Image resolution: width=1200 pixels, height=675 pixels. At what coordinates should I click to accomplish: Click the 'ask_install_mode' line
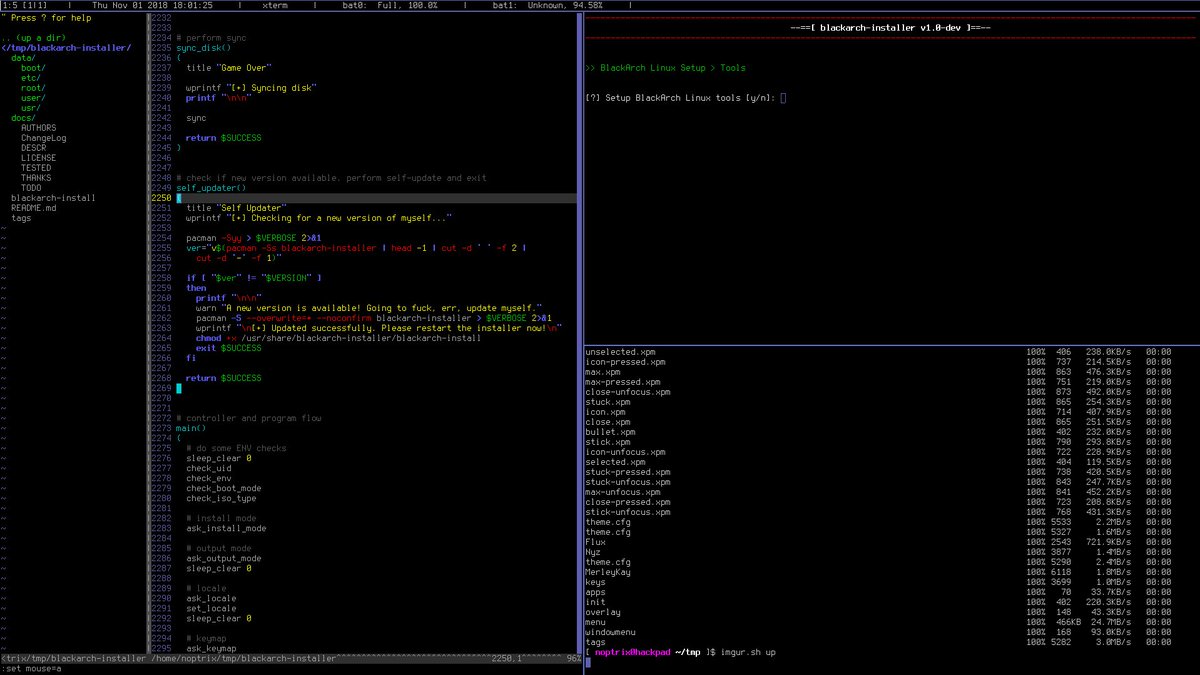[226, 528]
